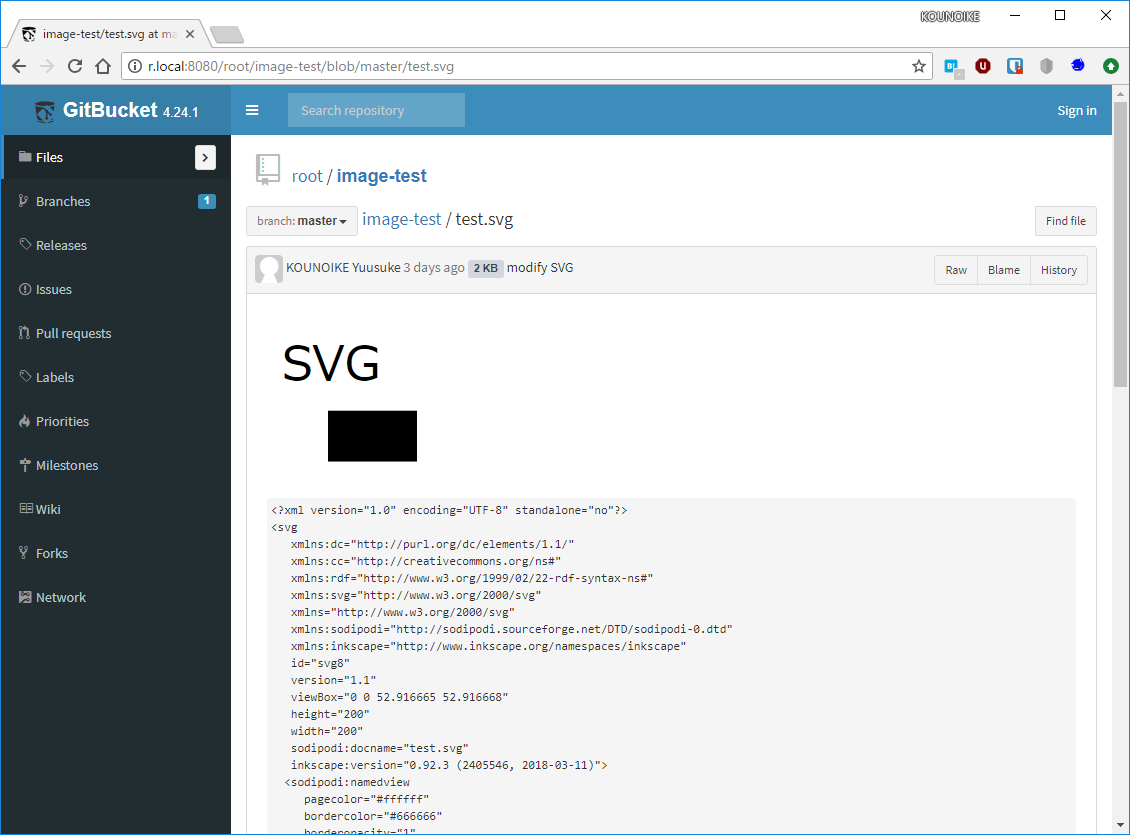Click the GitBucket logo icon

point(45,112)
